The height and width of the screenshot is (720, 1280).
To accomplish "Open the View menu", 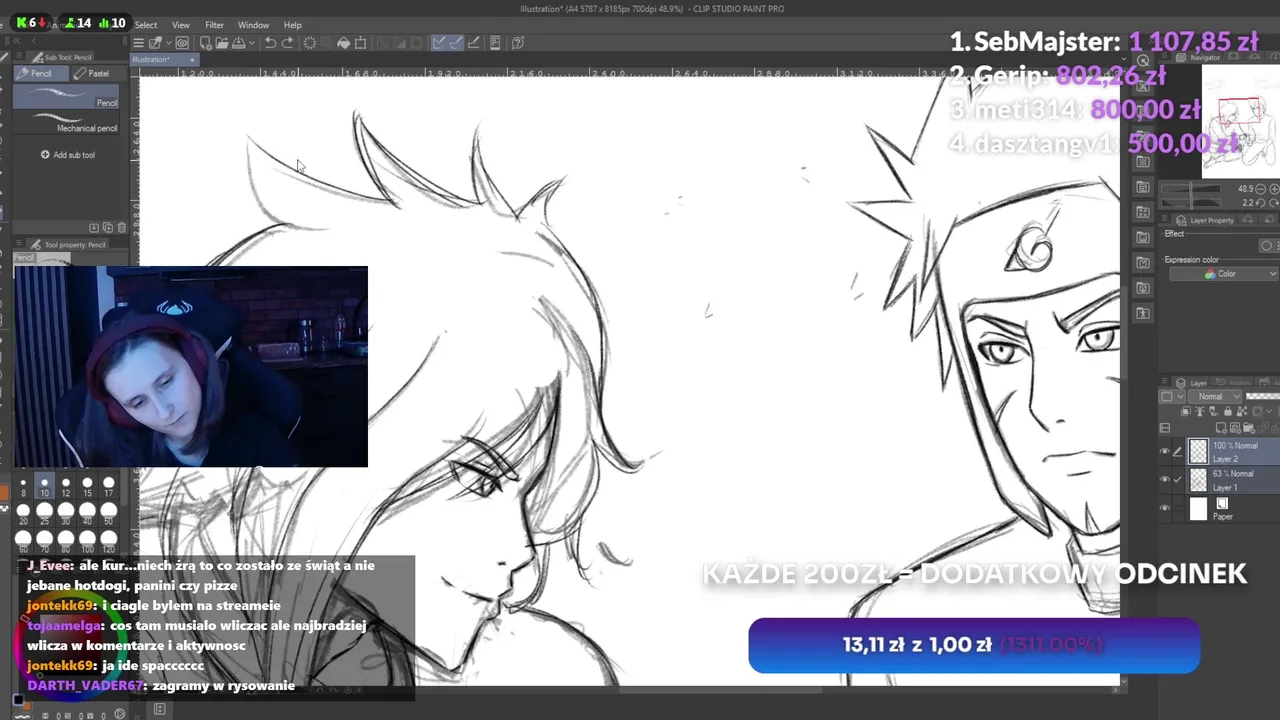I will tap(181, 25).
